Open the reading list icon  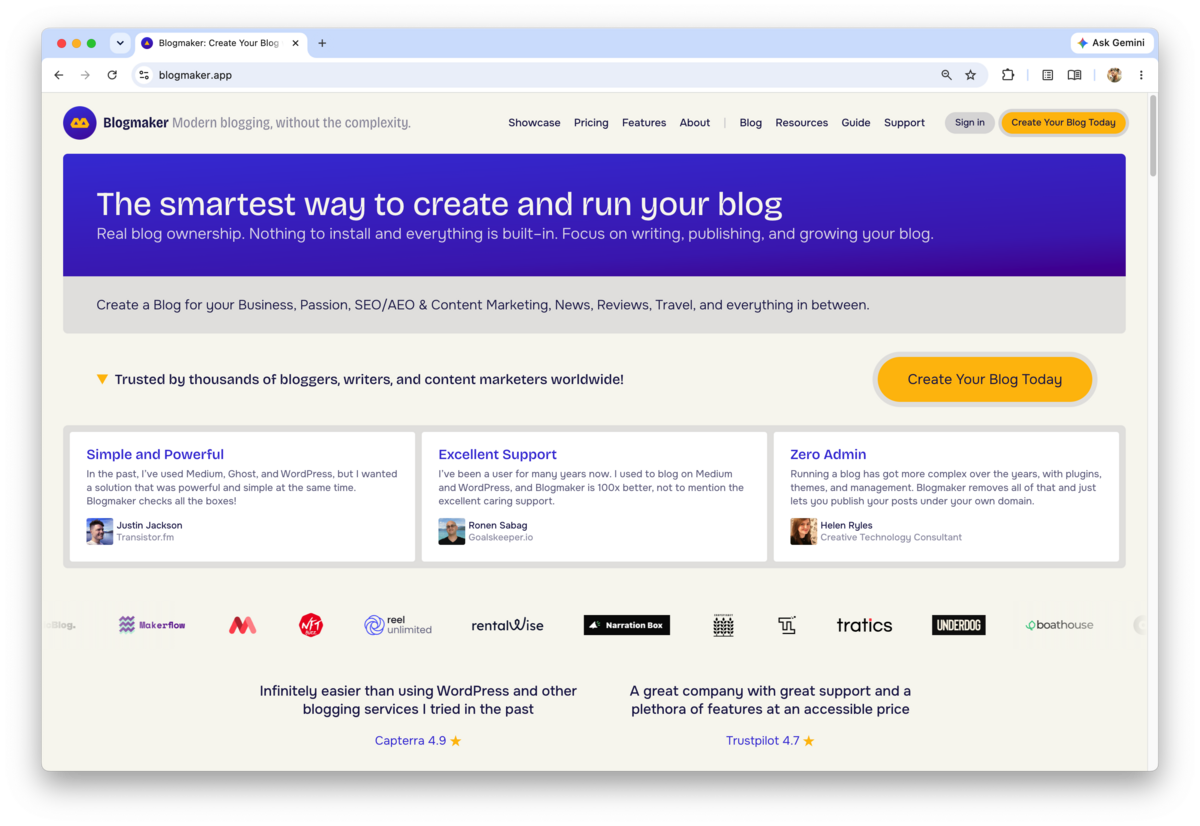tap(1047, 75)
